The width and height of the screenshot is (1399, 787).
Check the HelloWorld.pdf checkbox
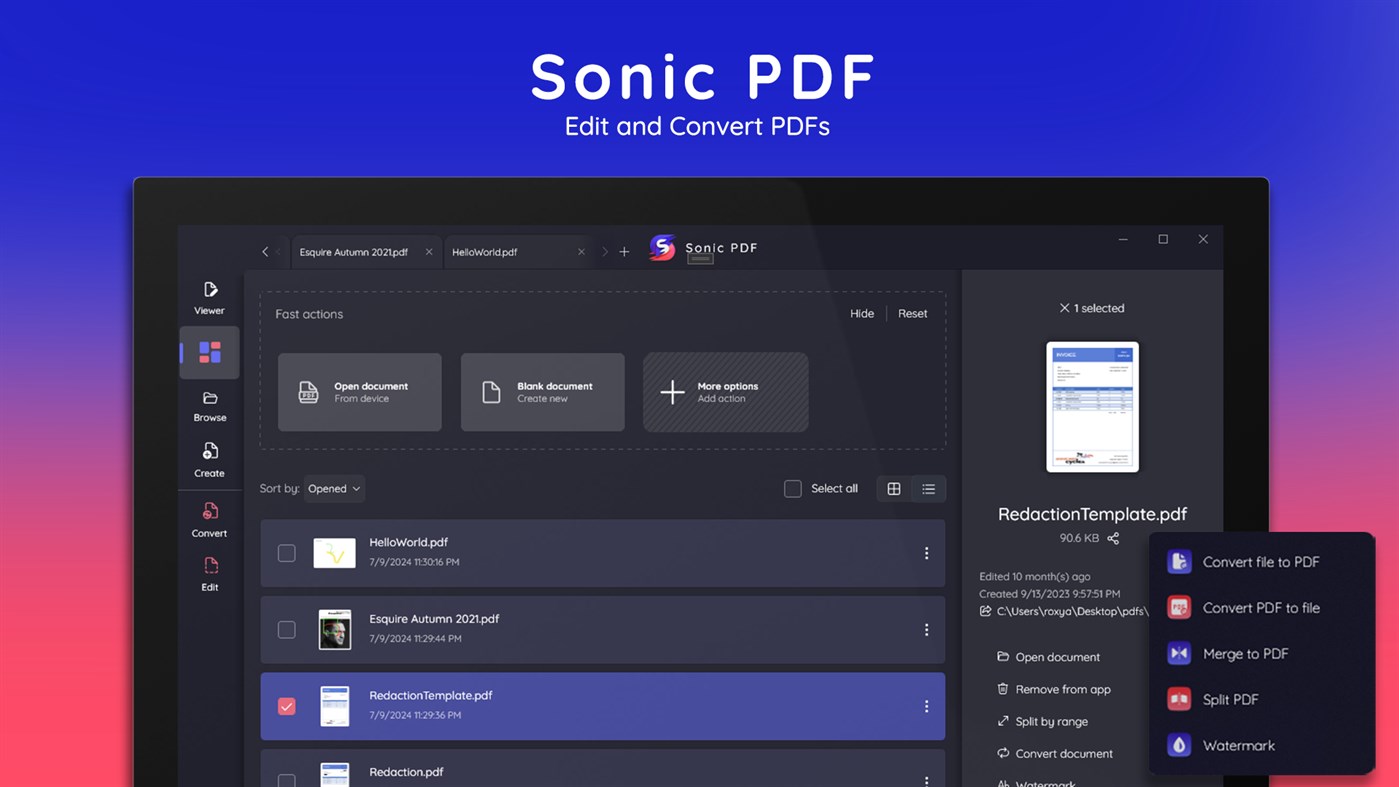(286, 552)
